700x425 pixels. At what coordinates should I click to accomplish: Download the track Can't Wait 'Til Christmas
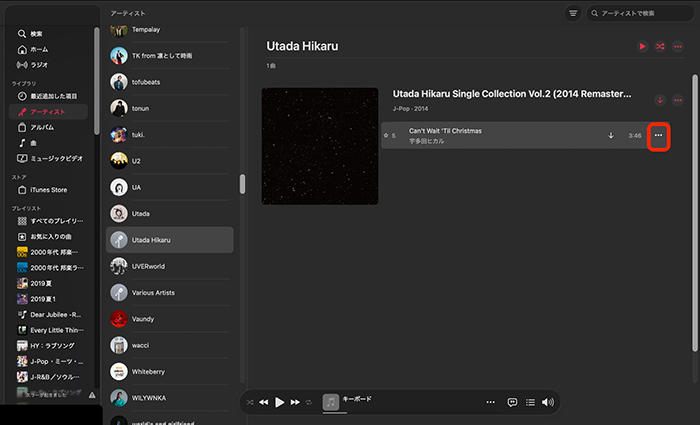click(x=611, y=135)
